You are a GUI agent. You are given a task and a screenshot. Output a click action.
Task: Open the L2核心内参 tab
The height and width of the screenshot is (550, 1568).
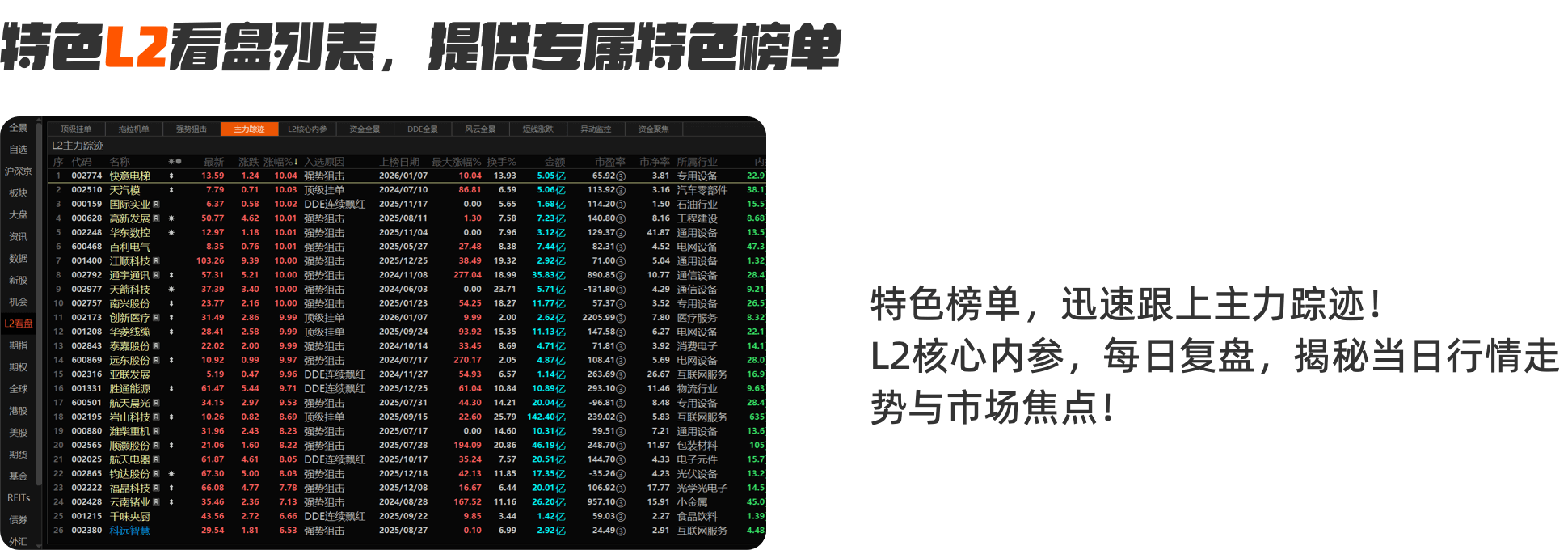pos(307,129)
